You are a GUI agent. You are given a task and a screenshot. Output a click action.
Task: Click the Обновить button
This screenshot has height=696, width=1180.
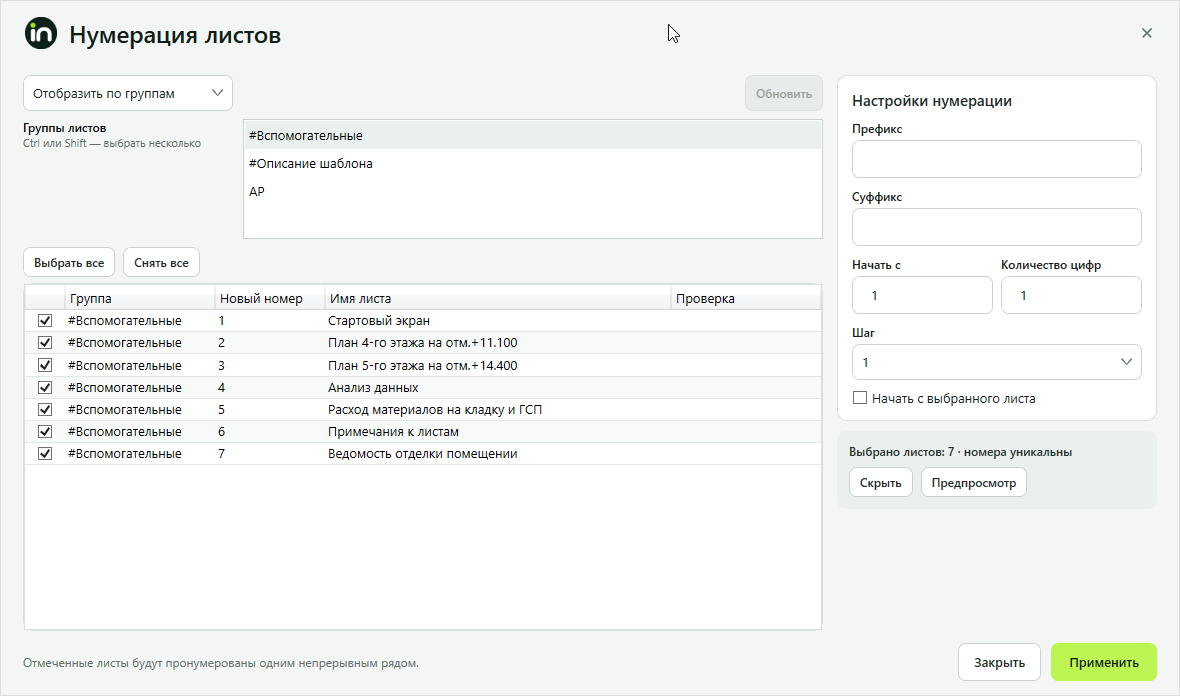coord(783,93)
